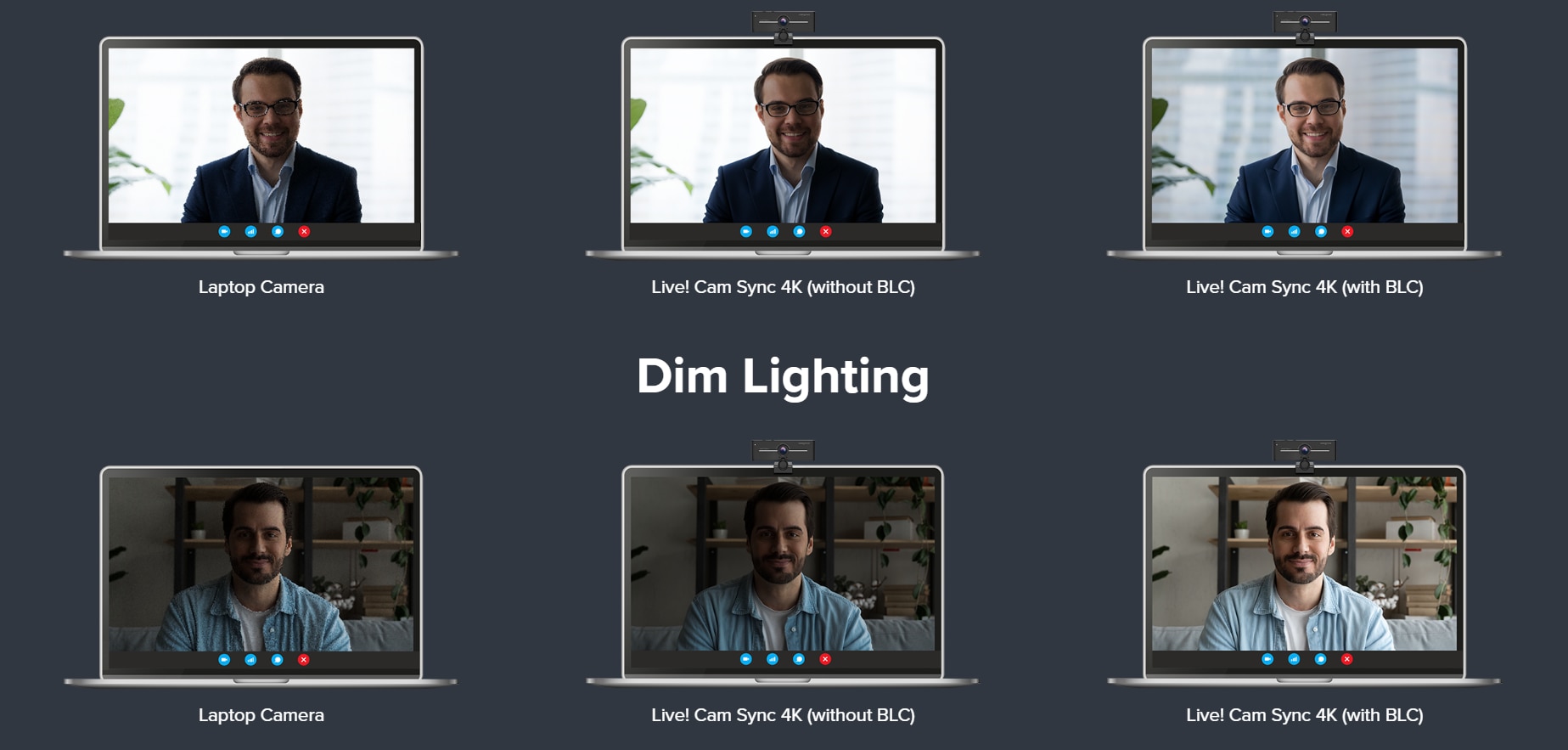Hang up red X on denim-shirt man's Laptop Camera screen
Screen dimensions: 1568x750
[303, 659]
